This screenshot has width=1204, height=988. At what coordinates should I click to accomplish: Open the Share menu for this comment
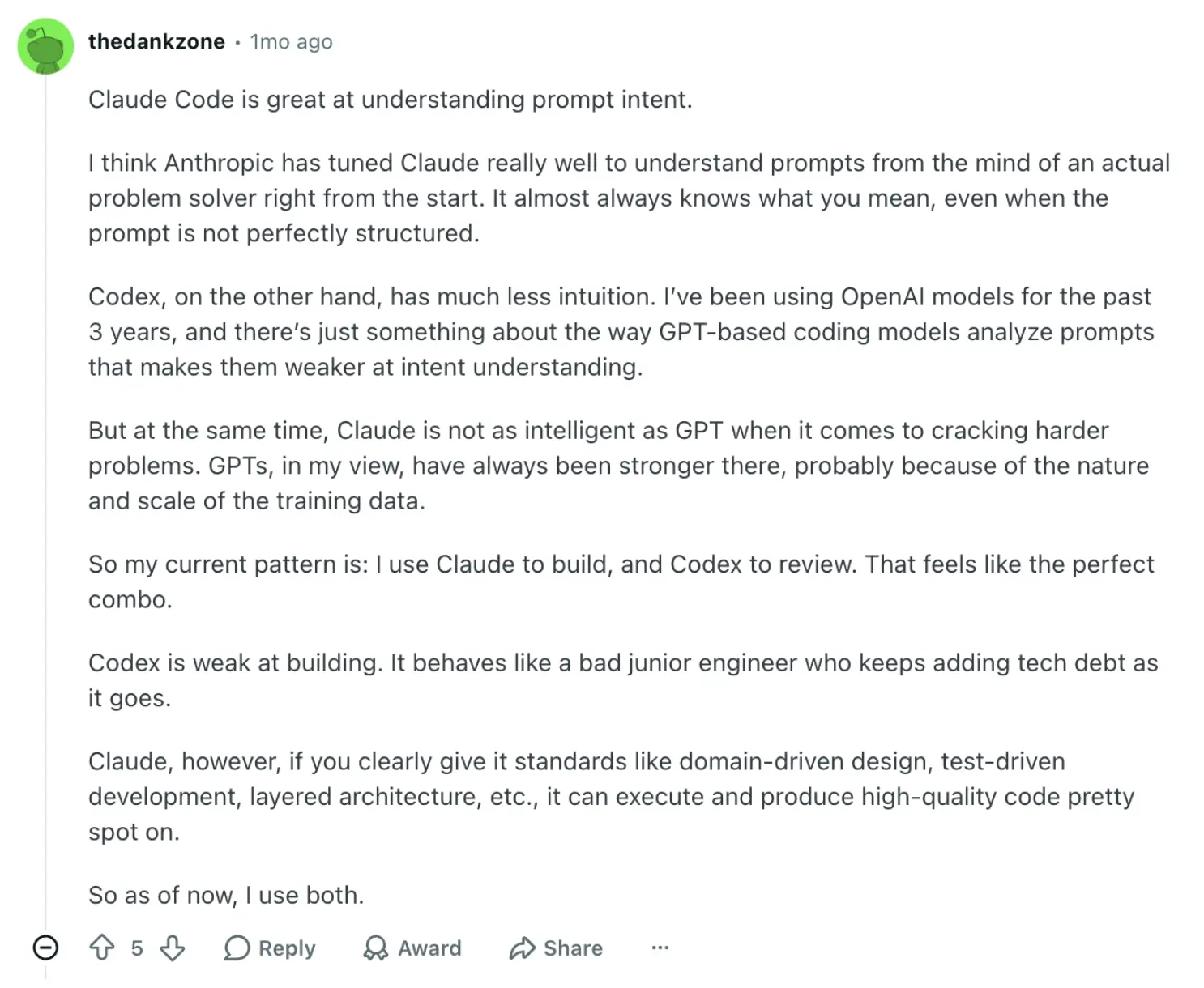point(556,948)
